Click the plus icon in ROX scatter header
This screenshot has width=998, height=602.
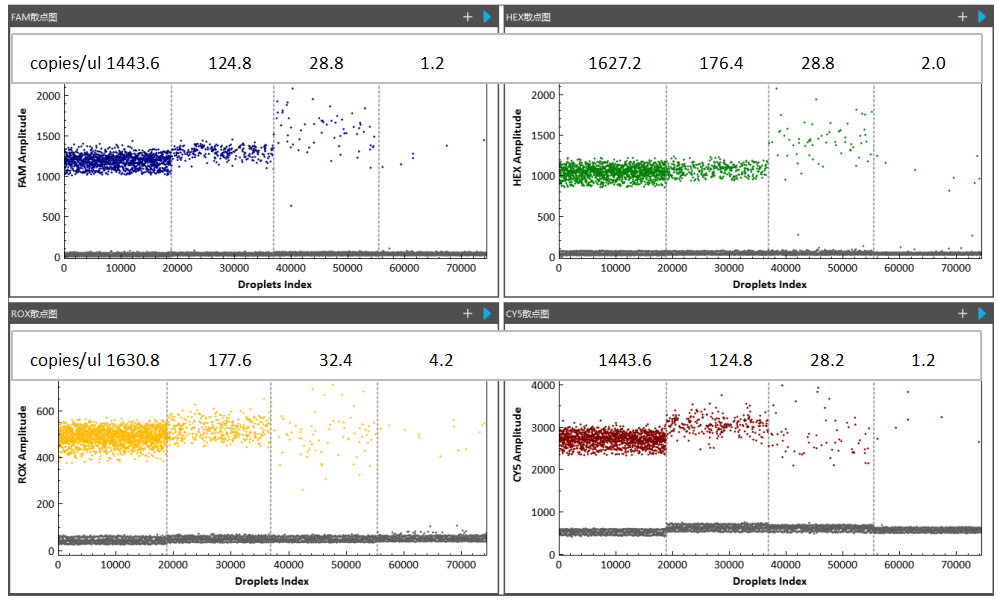(x=467, y=313)
